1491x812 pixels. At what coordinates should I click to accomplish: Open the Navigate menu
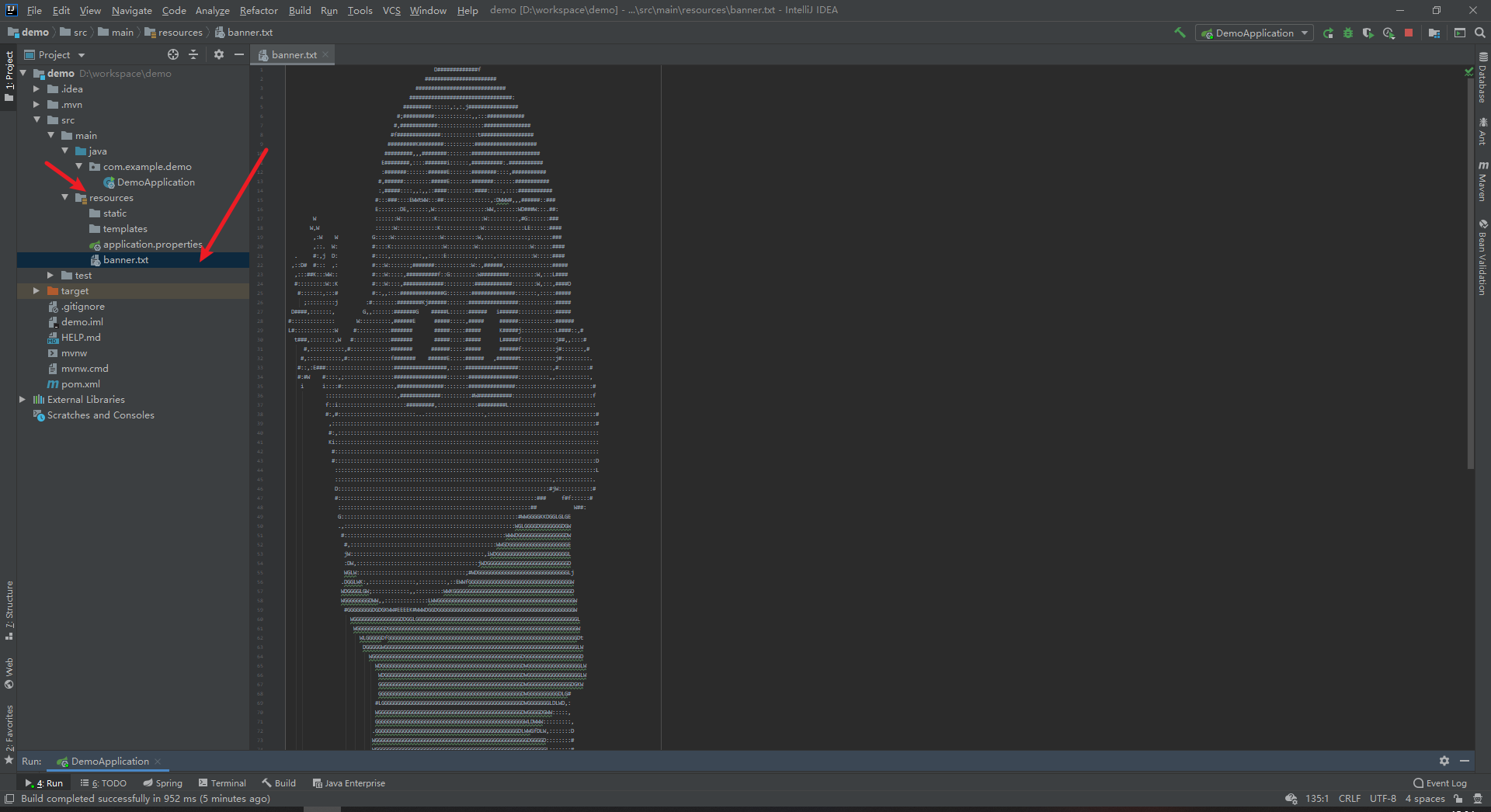click(x=131, y=10)
